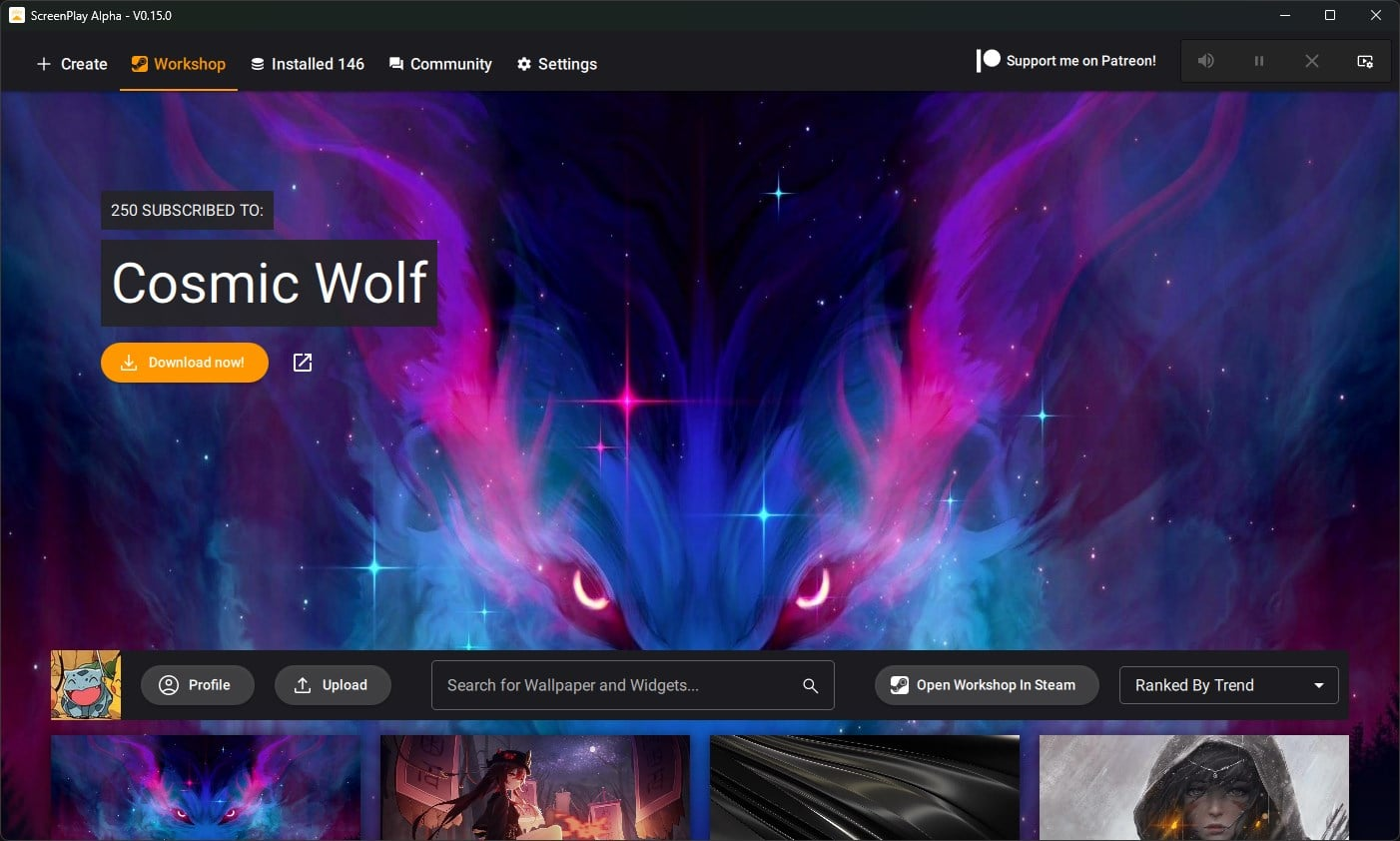Pause wallpapers with the pause icon
1400x841 pixels.
[1259, 61]
